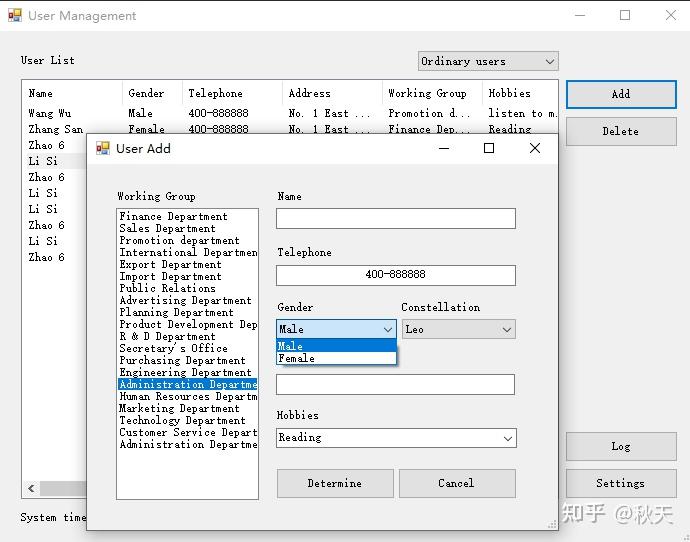
Task: Select International Department list item
Action: [x=187, y=253]
